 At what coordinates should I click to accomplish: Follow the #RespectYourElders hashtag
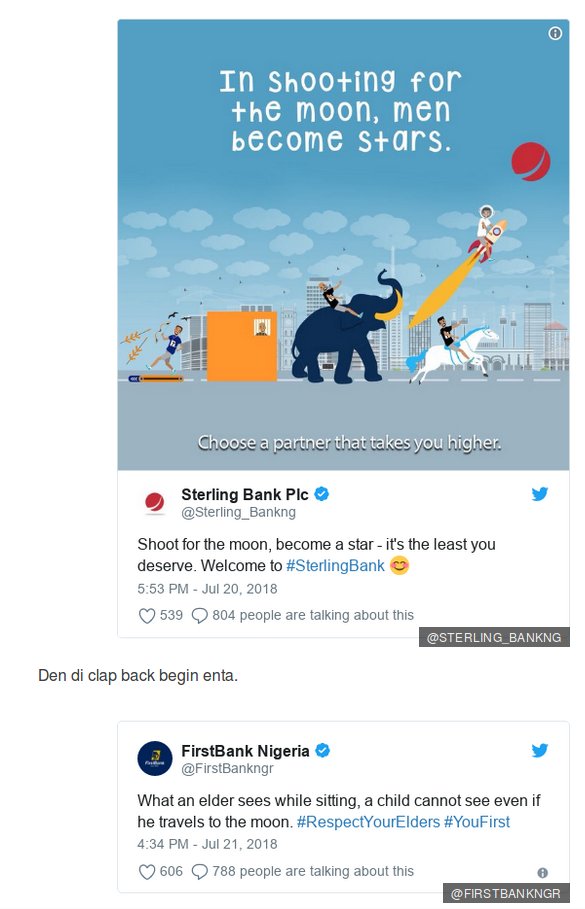[x=369, y=822]
